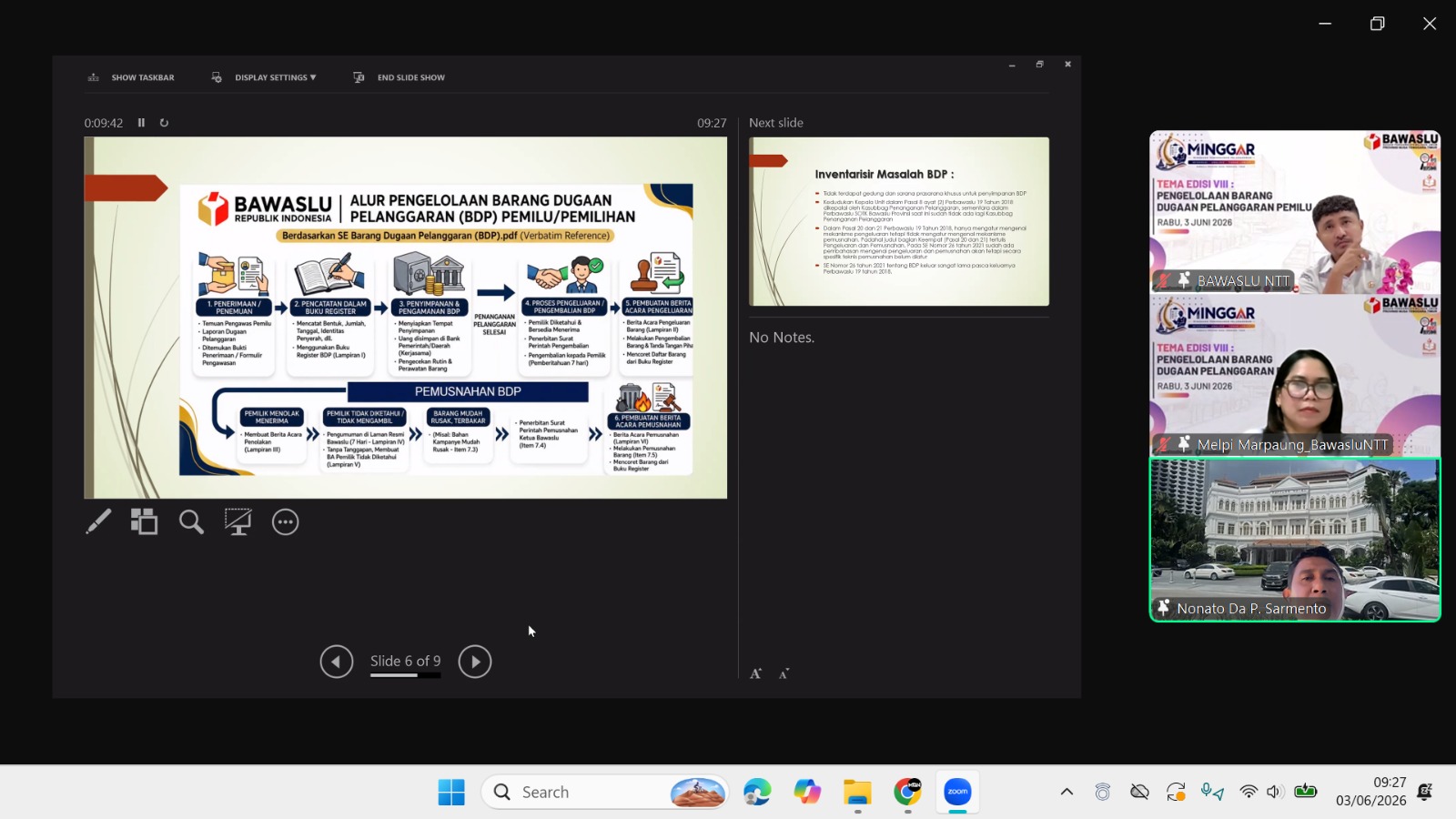
Task: Open the Windows Start menu
Action: click(451, 793)
